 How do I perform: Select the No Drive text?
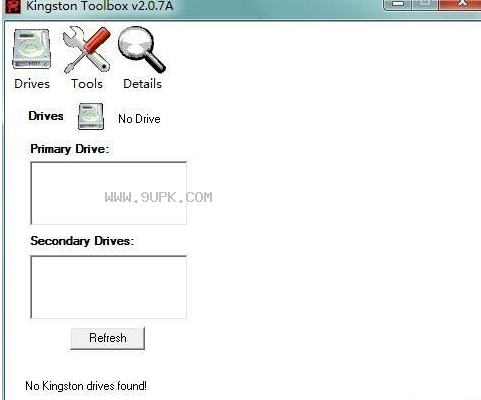point(139,119)
